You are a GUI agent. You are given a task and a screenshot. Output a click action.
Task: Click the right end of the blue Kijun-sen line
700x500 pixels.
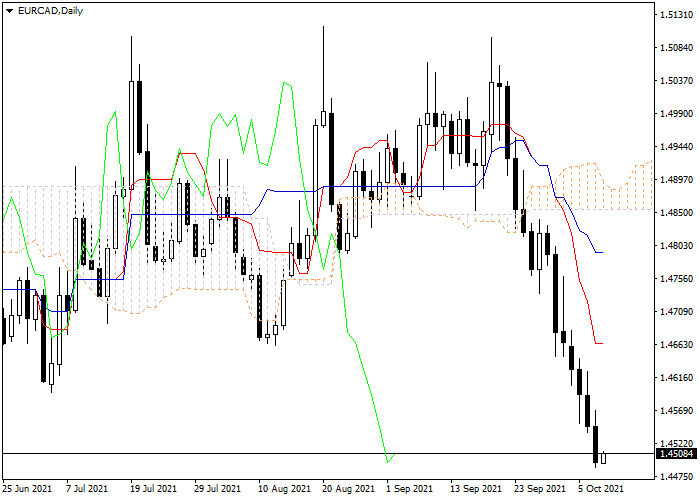coord(602,252)
